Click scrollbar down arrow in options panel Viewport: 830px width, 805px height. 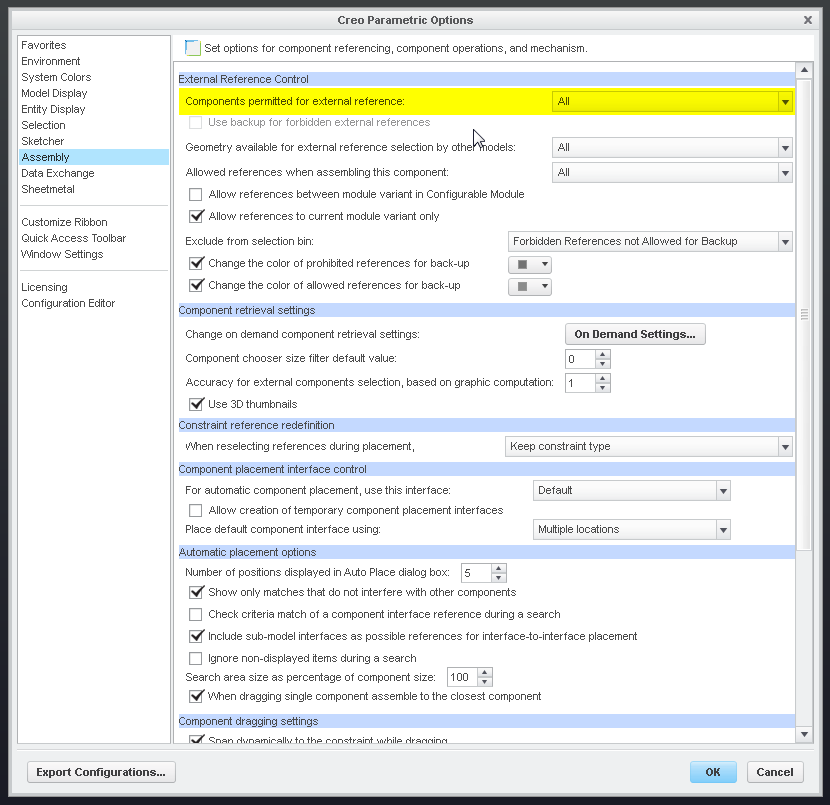pyautogui.click(x=804, y=734)
